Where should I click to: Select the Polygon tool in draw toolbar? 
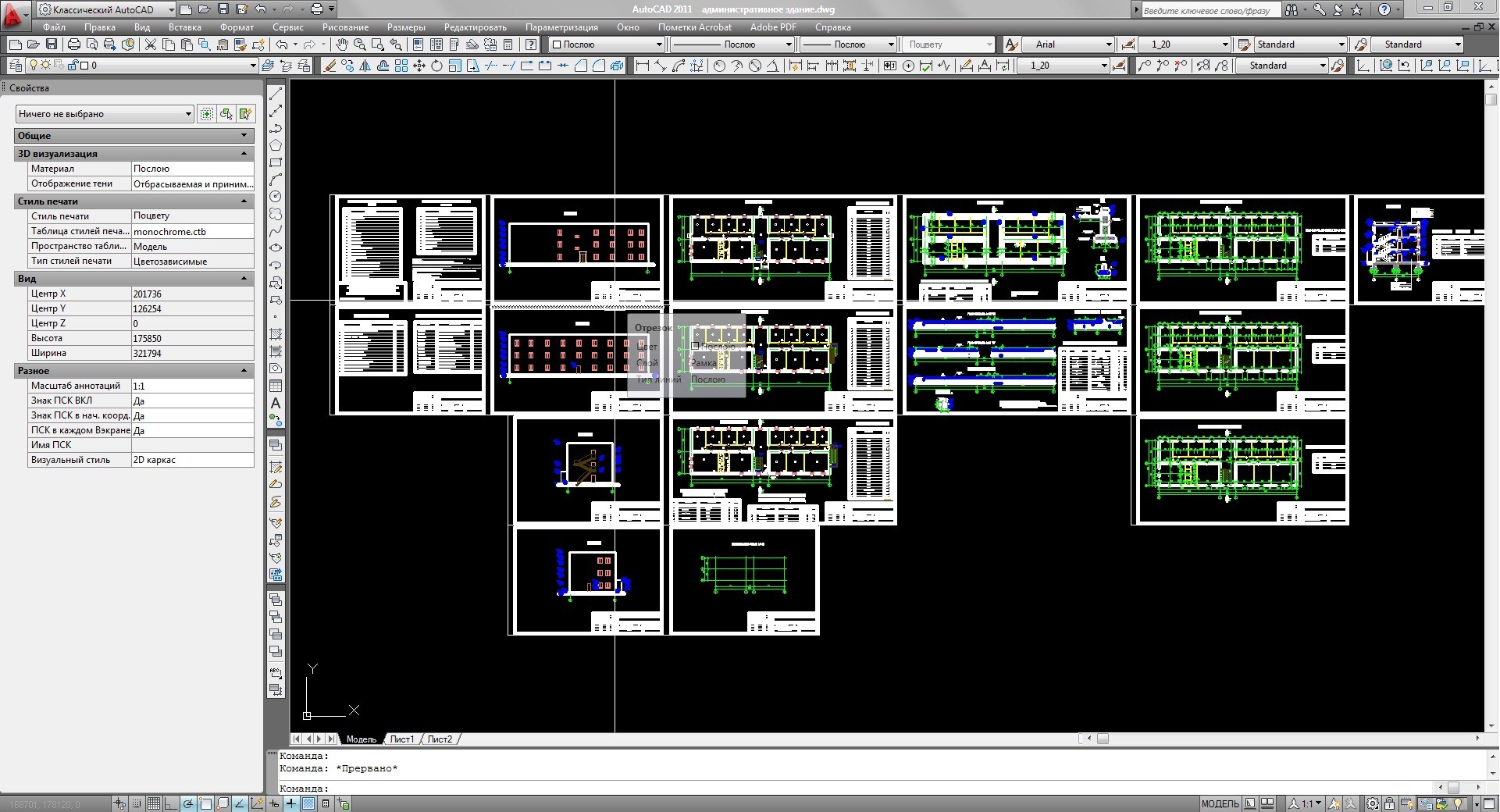(276, 145)
